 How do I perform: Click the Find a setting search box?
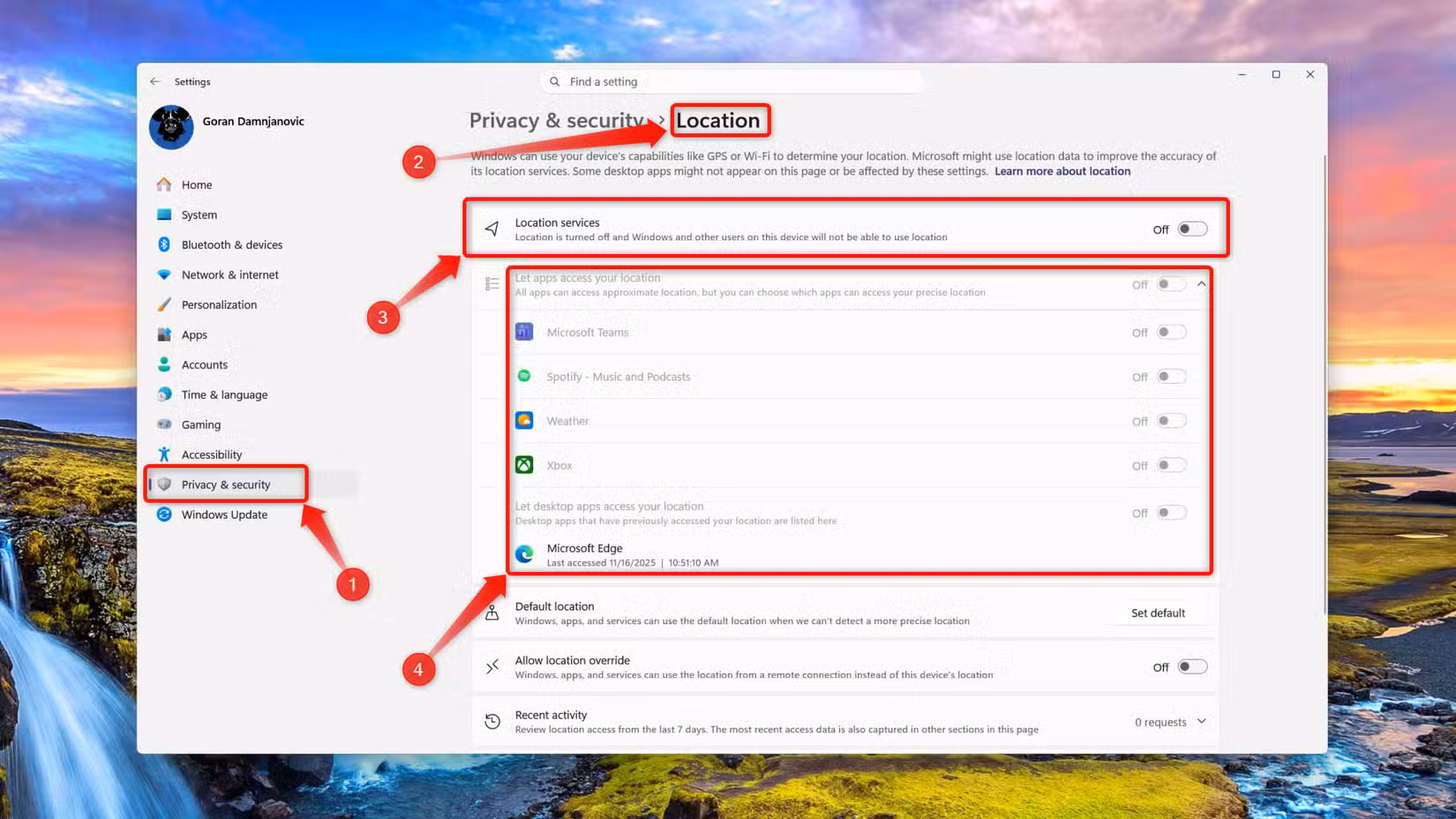(732, 81)
